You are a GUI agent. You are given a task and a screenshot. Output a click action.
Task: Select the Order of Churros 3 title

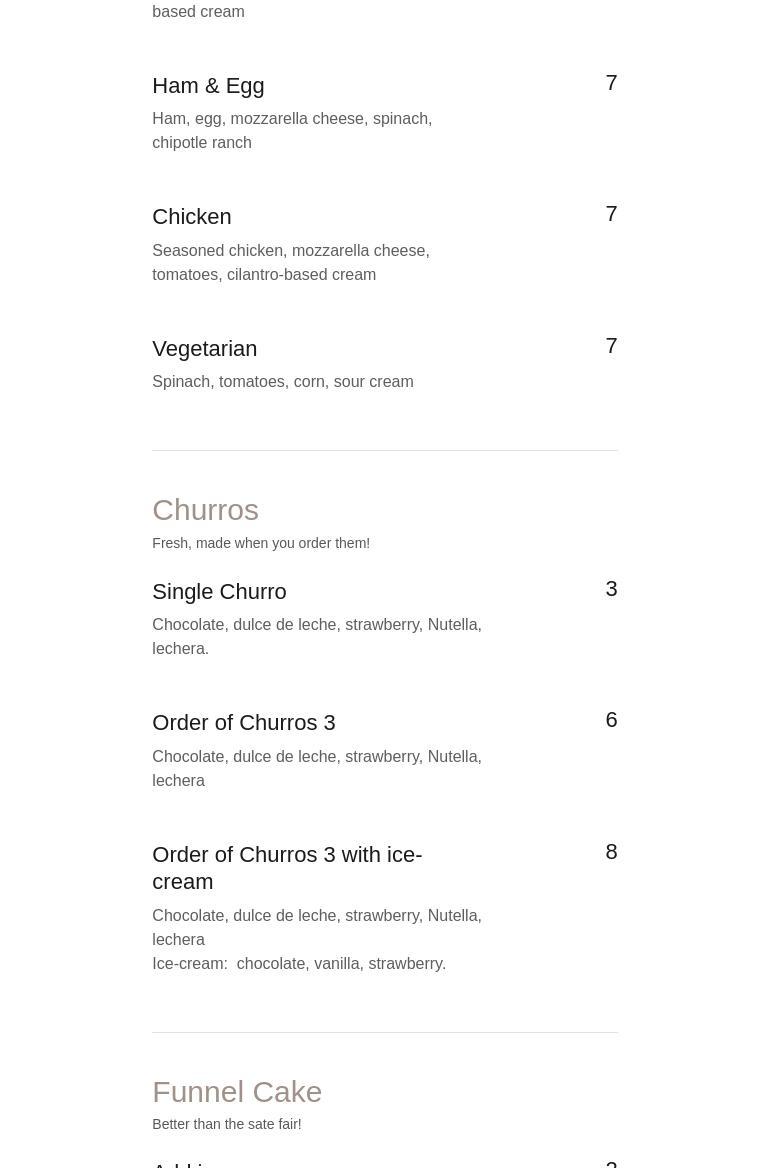pyautogui.click(x=244, y=723)
